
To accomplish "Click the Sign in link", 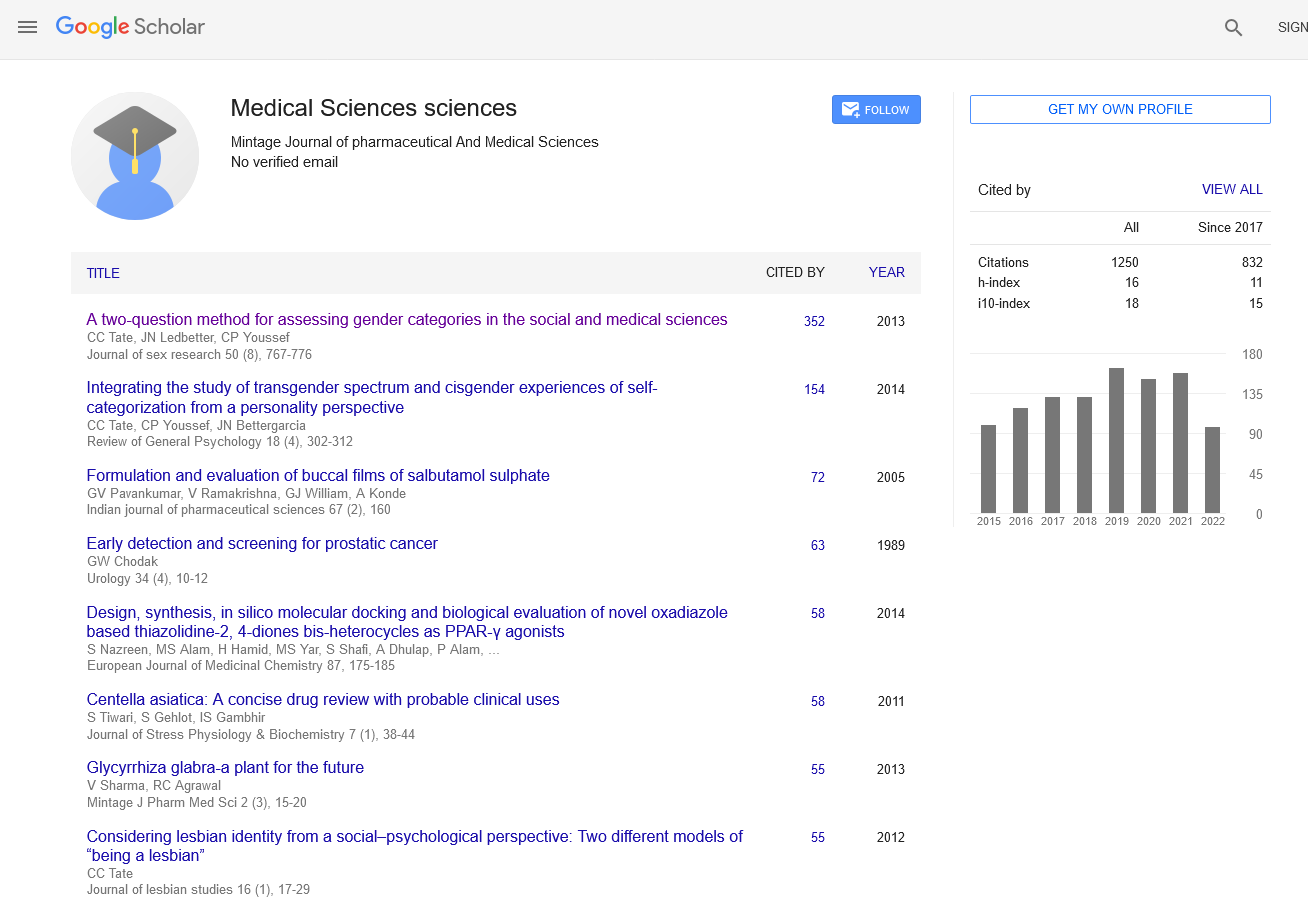I will (1292, 28).
